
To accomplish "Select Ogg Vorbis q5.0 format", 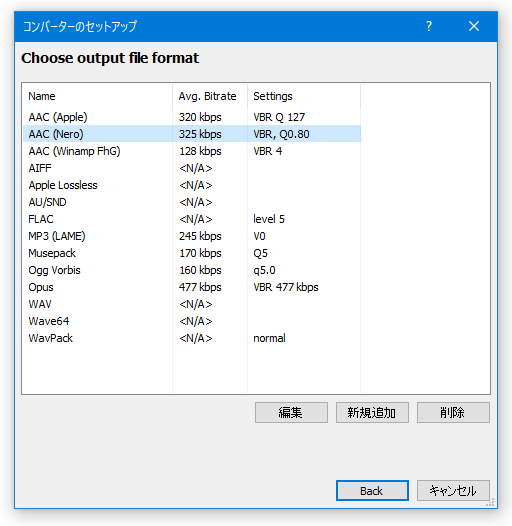I will [192, 270].
